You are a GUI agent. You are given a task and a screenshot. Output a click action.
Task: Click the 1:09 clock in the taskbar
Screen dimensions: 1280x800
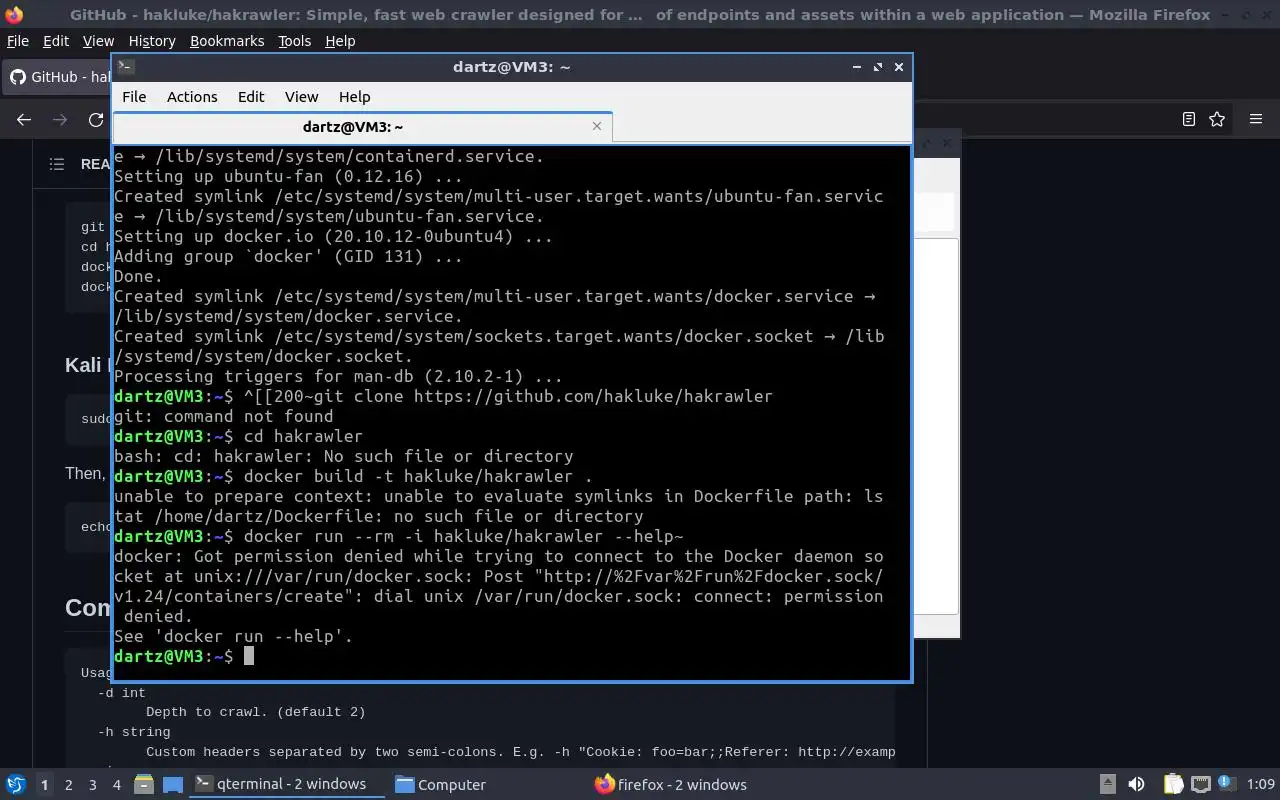pos(1261,785)
